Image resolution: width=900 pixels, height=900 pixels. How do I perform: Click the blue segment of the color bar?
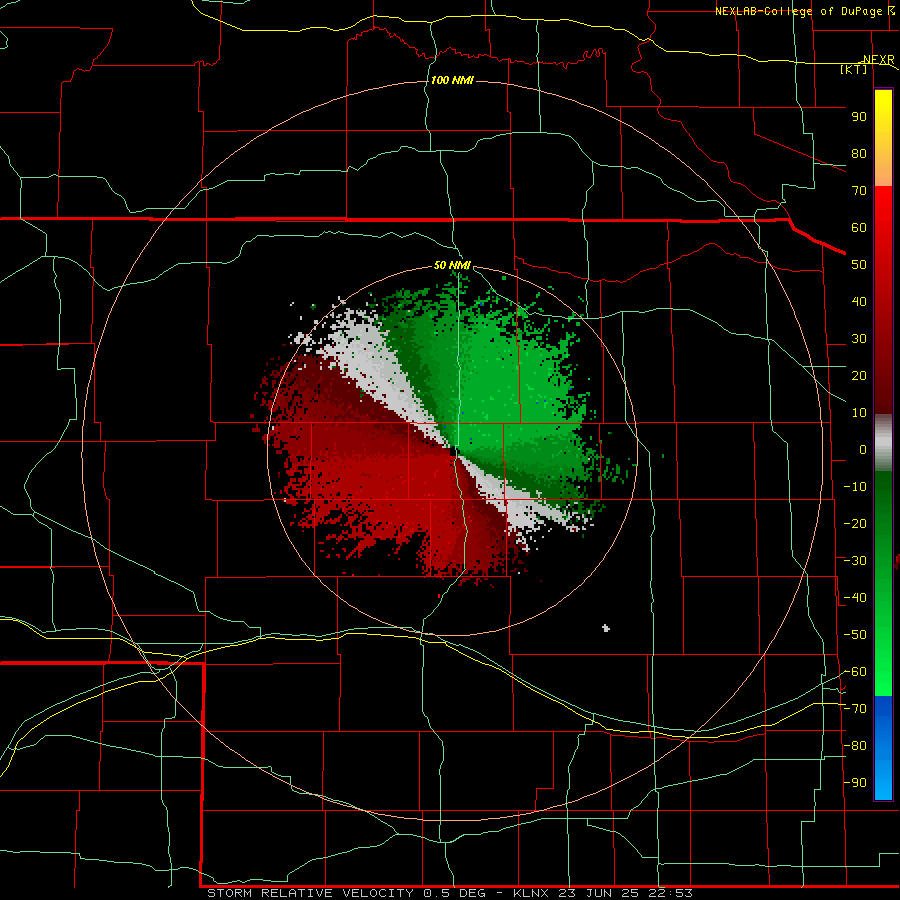pos(883,748)
